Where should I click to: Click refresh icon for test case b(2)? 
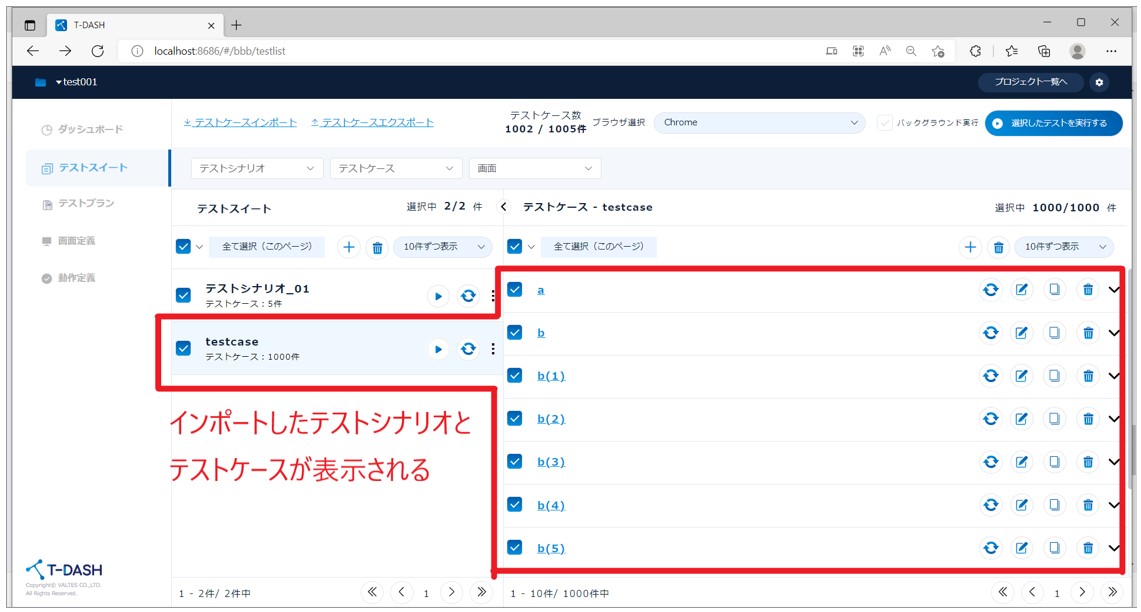(x=990, y=419)
